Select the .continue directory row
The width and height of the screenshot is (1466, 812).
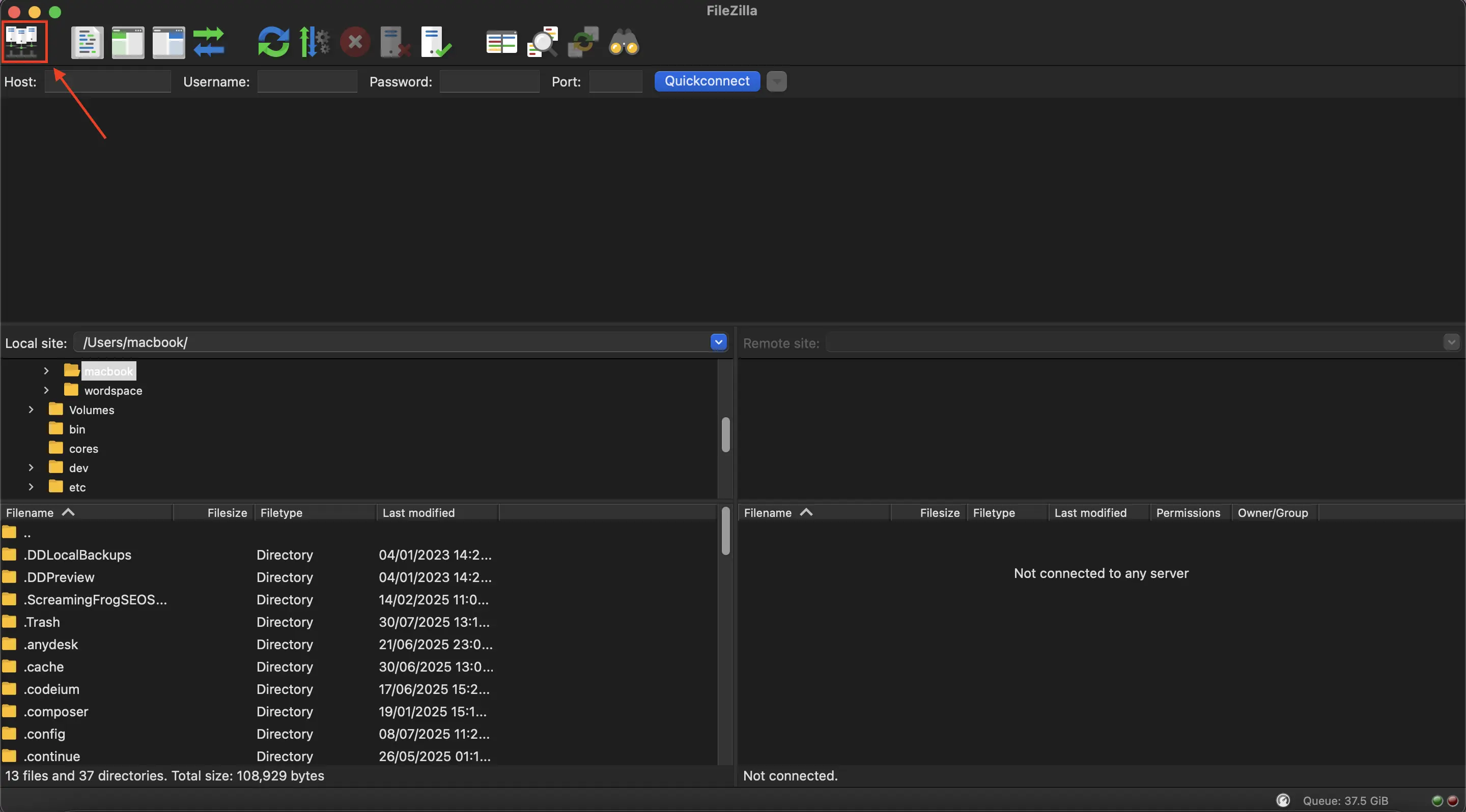pos(358,756)
